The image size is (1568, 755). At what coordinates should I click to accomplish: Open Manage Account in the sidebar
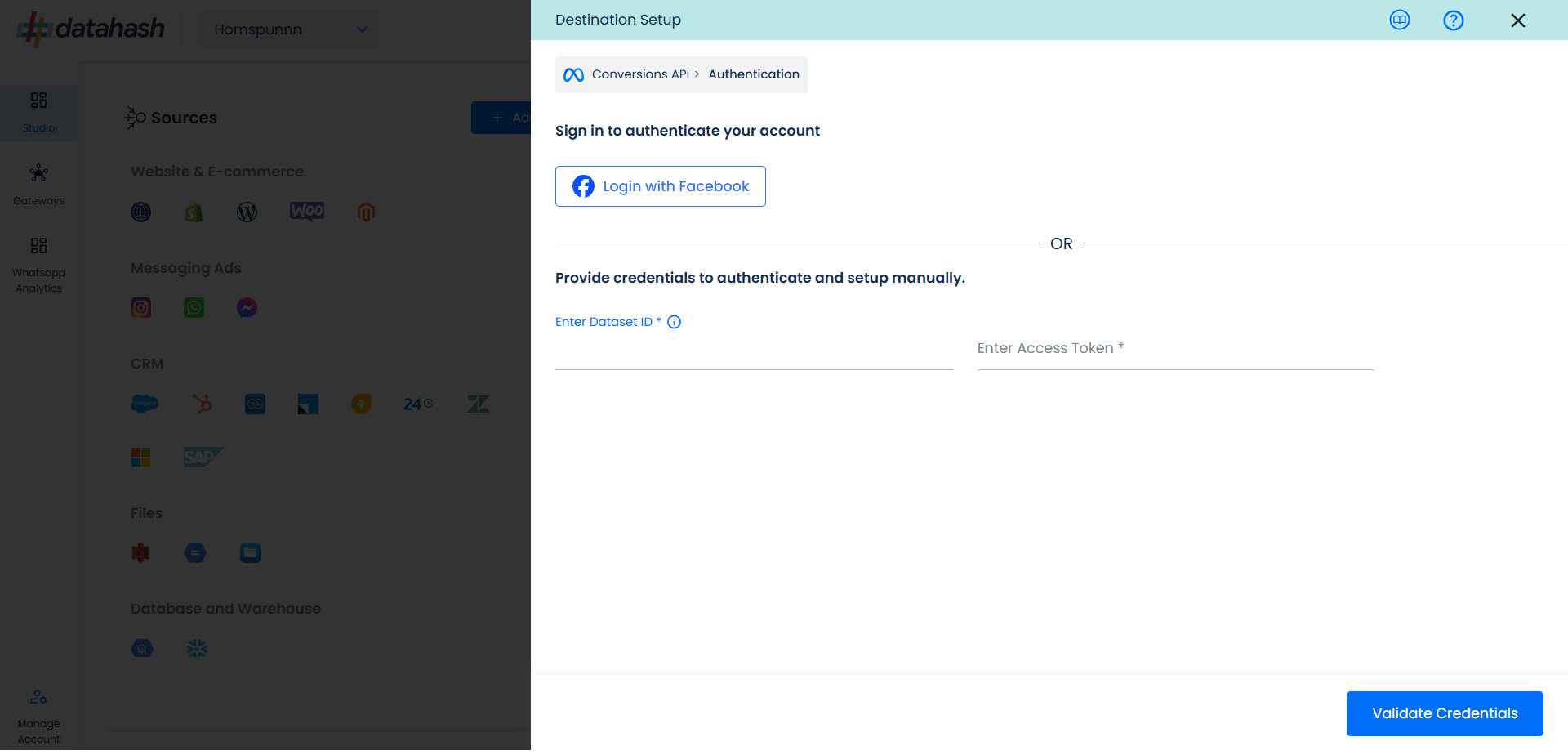(x=38, y=717)
